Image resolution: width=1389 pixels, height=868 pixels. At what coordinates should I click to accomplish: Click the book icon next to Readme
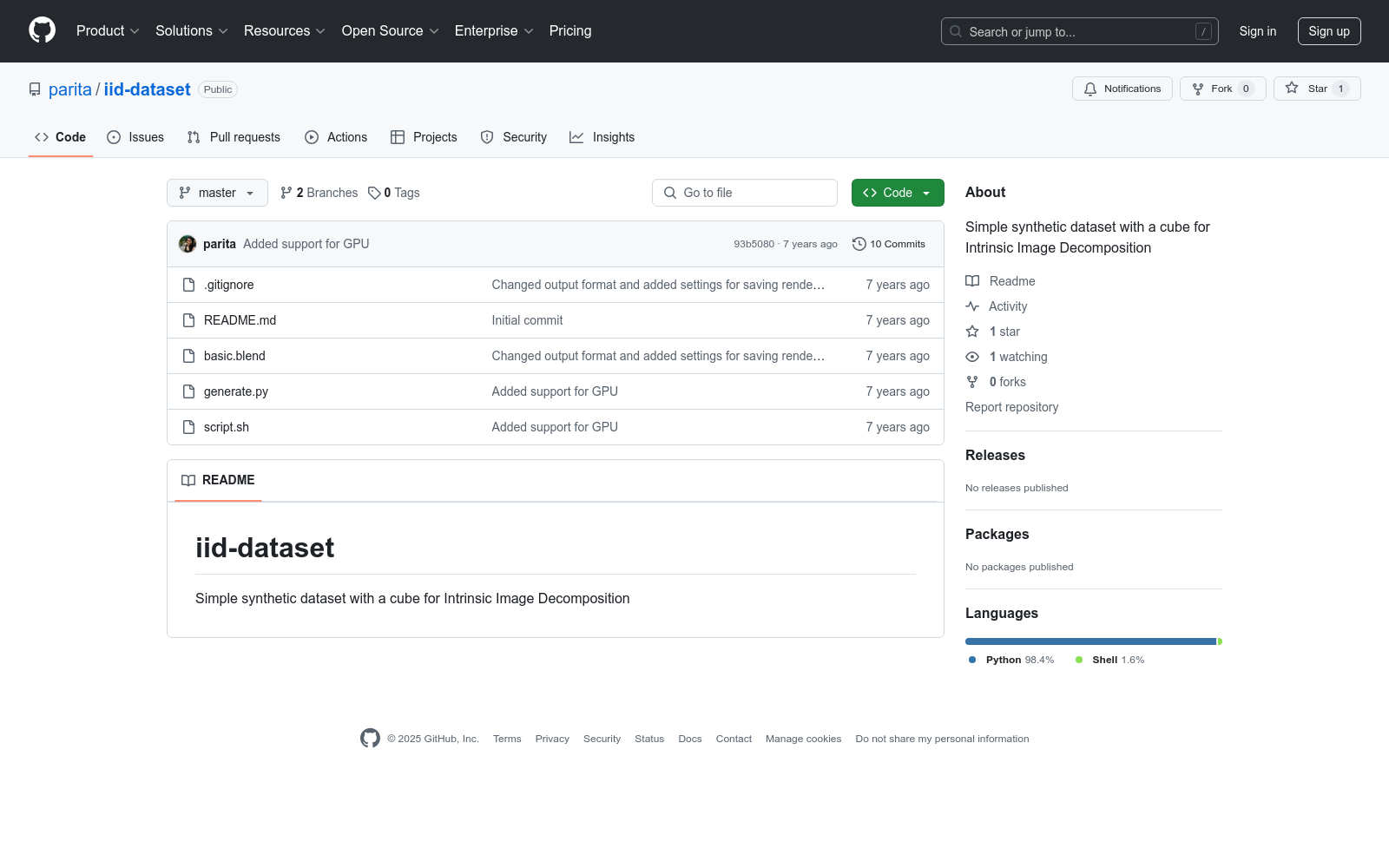coord(972,281)
